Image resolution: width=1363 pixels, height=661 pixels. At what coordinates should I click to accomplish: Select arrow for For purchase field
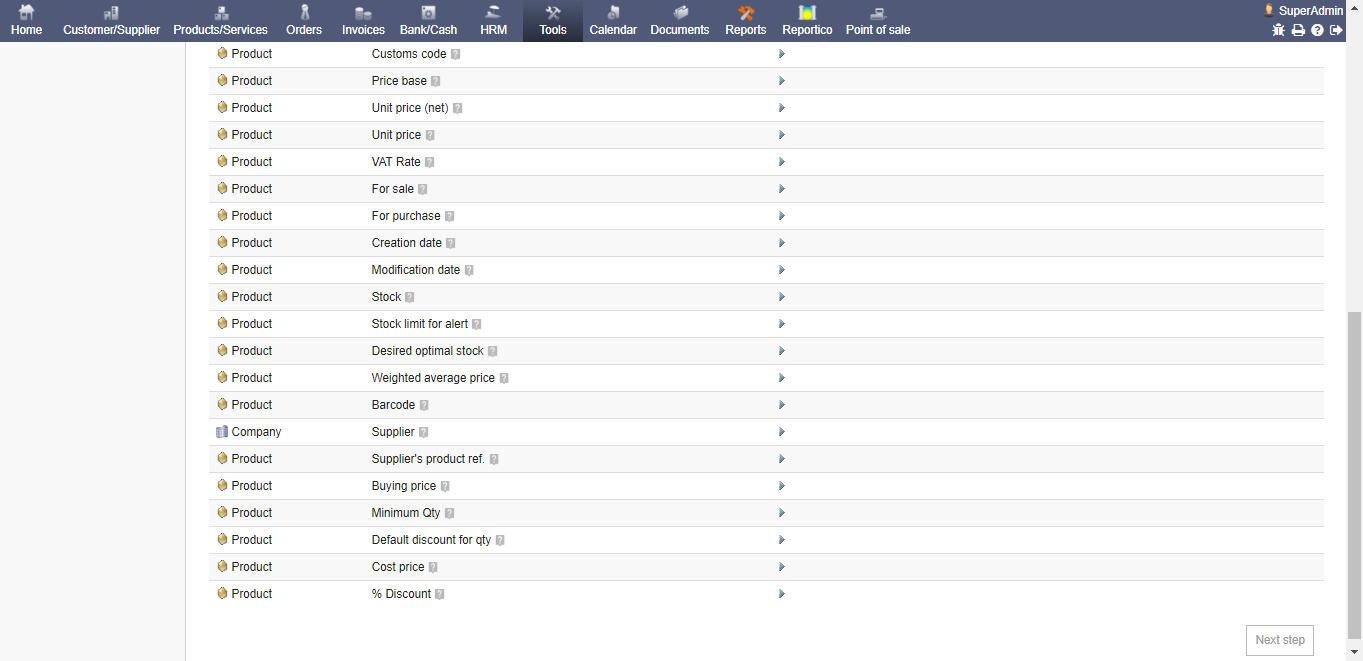pos(782,216)
